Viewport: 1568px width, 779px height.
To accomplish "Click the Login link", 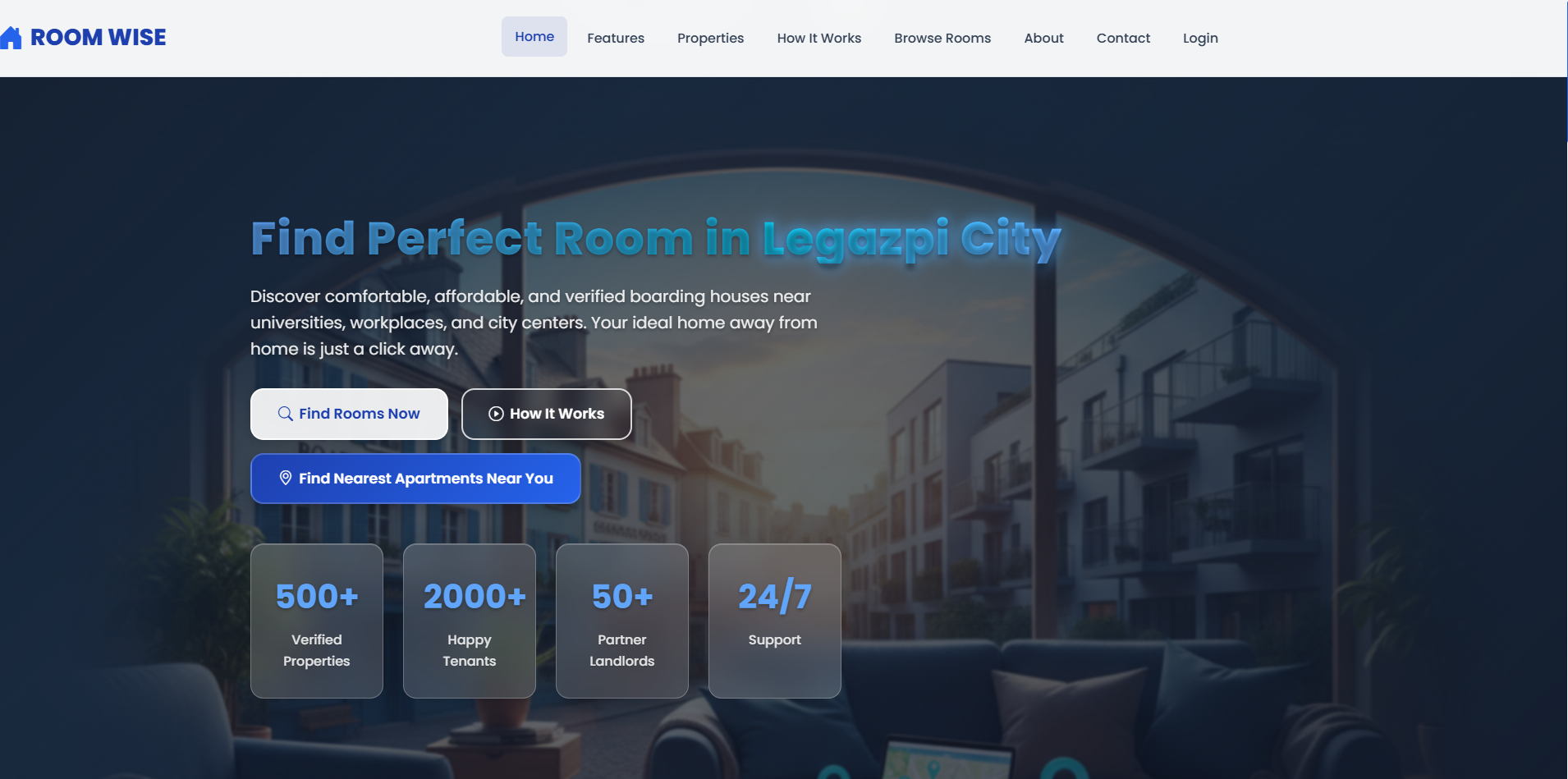I will pos(1199,38).
